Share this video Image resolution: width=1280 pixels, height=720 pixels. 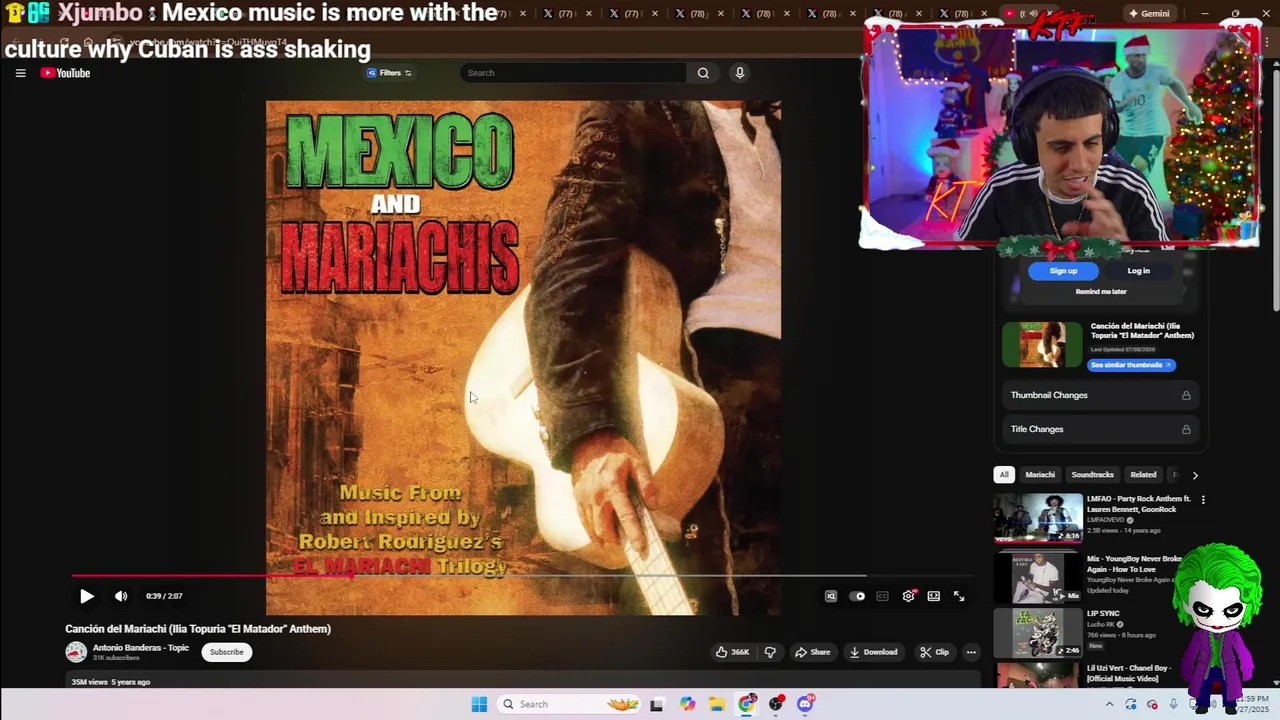click(812, 652)
